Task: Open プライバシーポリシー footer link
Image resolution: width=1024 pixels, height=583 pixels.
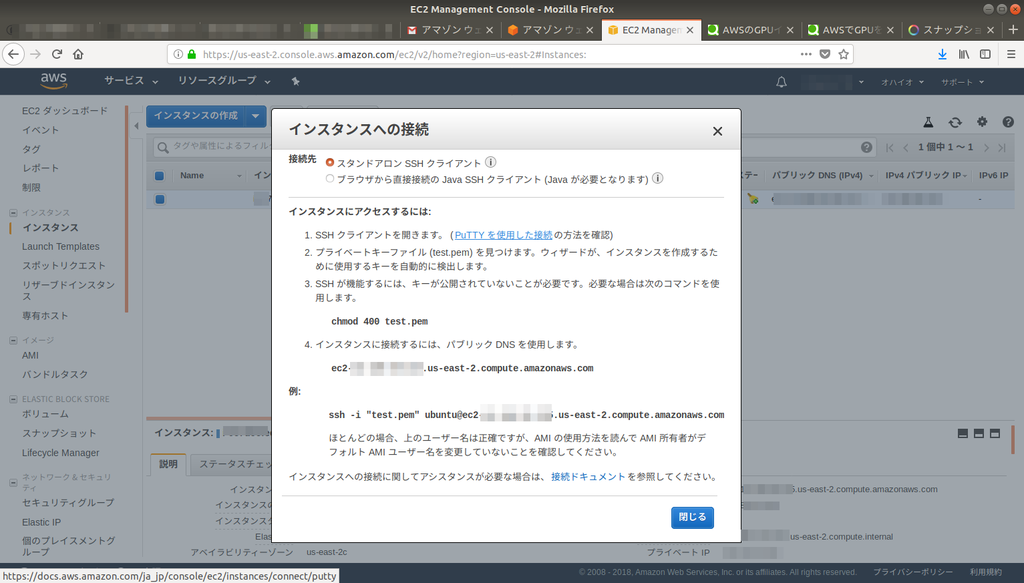Action: (x=912, y=572)
